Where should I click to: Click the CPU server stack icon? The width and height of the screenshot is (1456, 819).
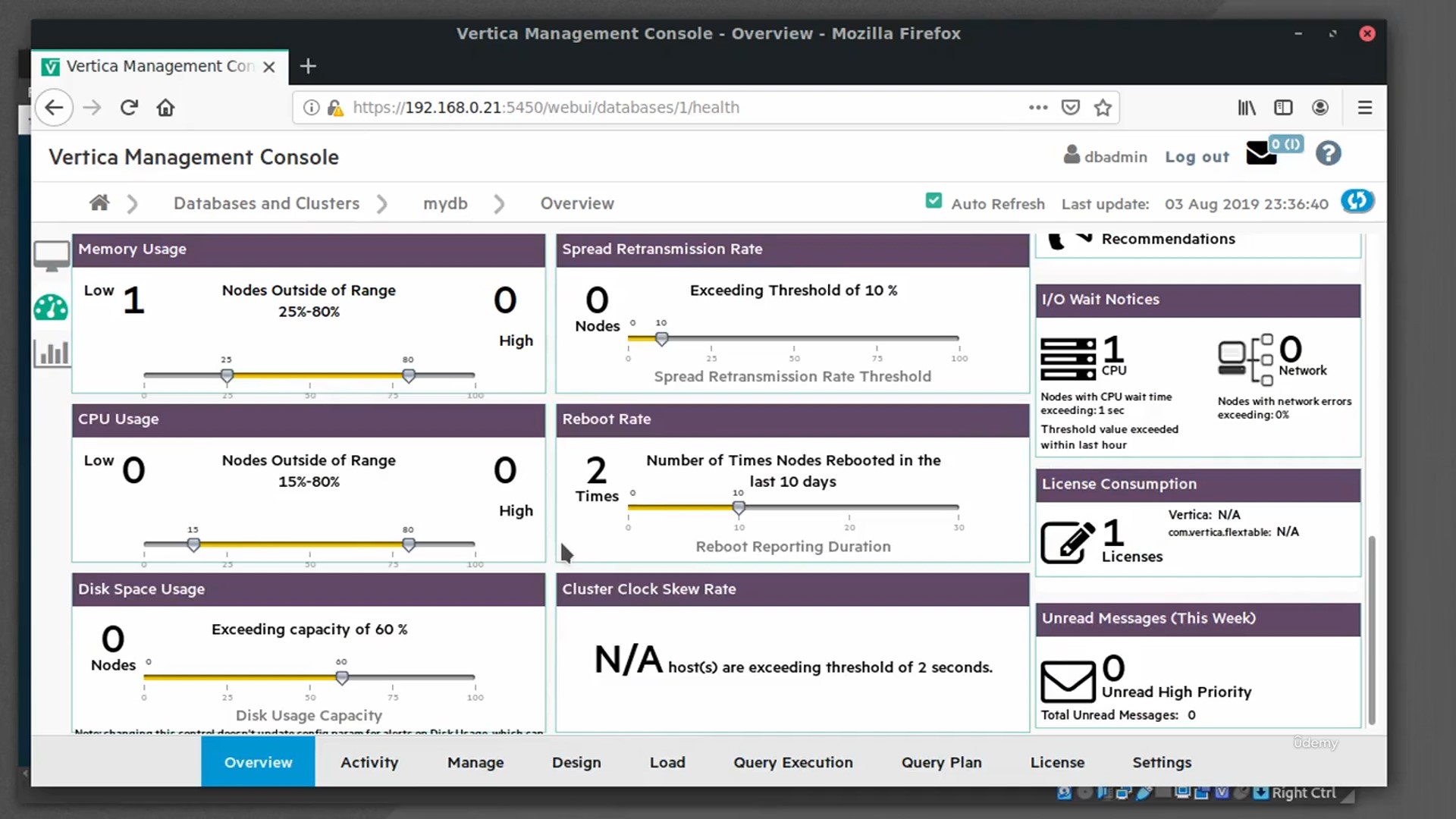tap(1068, 359)
